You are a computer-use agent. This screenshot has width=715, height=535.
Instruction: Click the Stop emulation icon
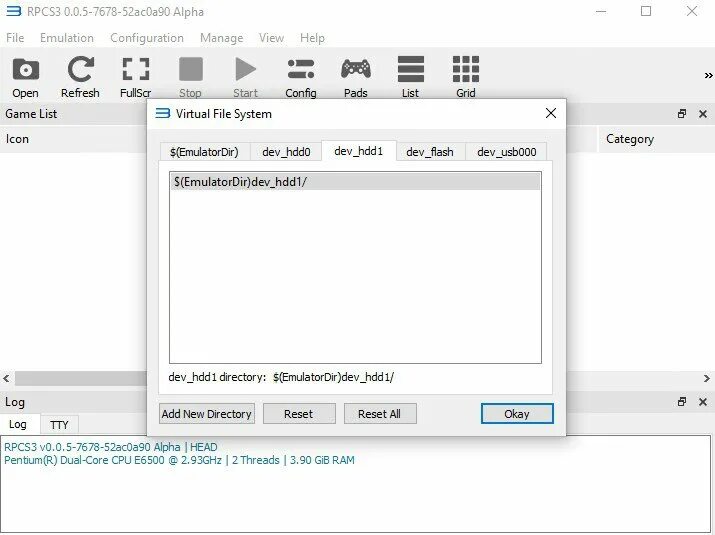tap(191, 78)
